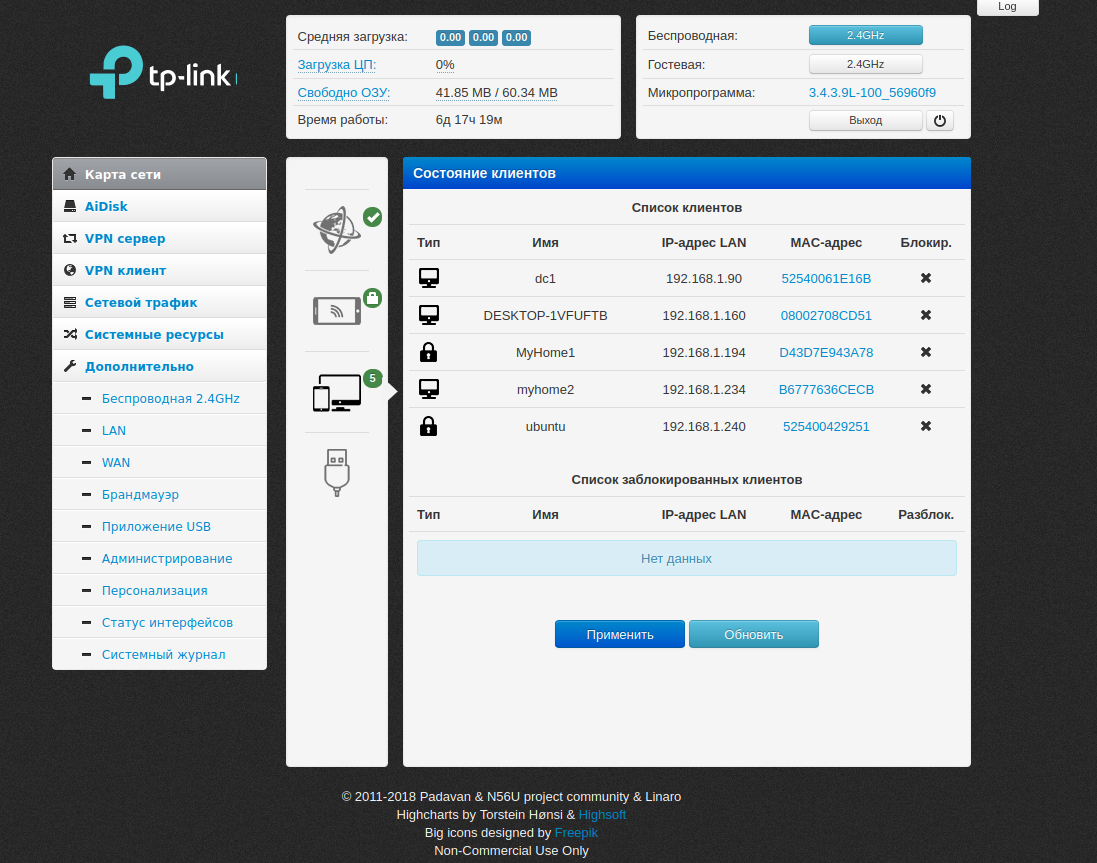The image size is (1097, 863).
Task: Click the device type icon for dc1
Action: (428, 278)
